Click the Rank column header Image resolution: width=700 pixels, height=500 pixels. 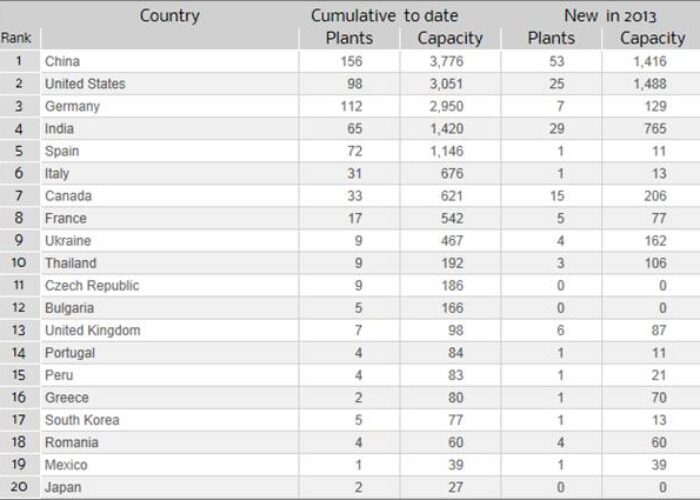tap(16, 38)
